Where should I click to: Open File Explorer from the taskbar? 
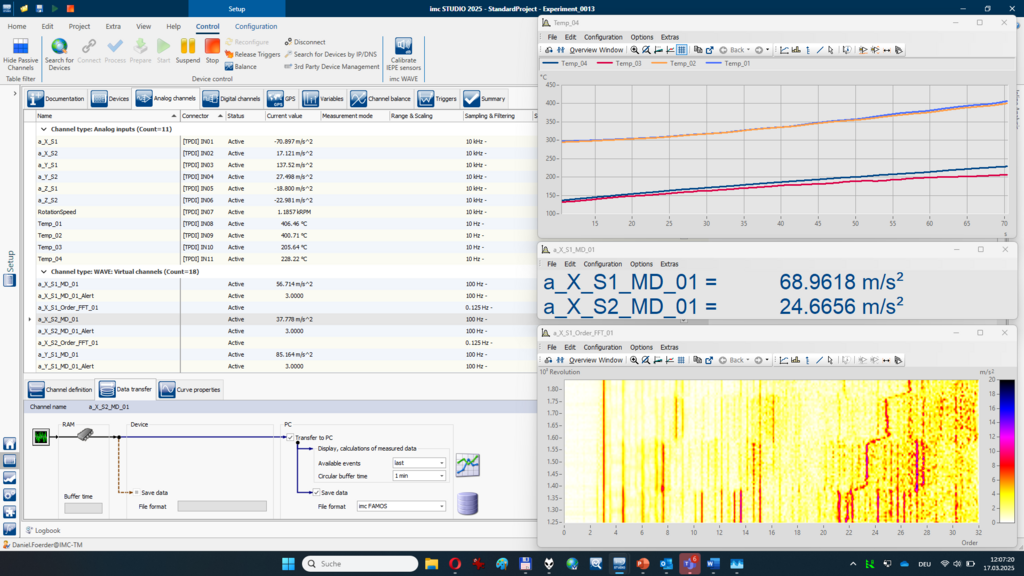pyautogui.click(x=432, y=564)
